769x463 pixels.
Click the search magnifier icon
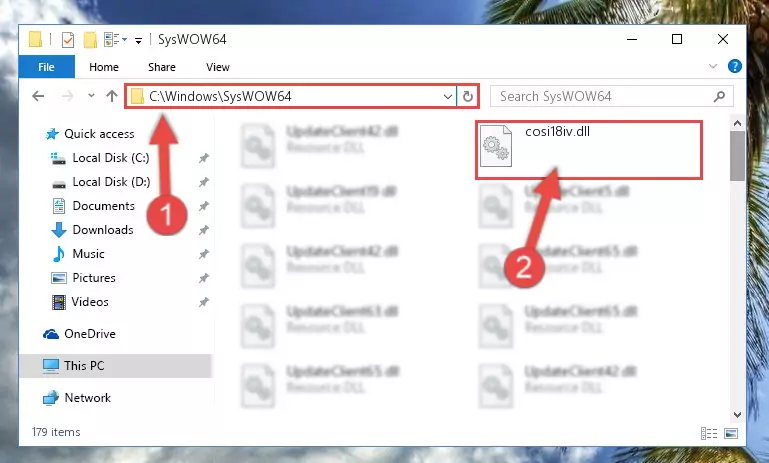[x=719, y=96]
